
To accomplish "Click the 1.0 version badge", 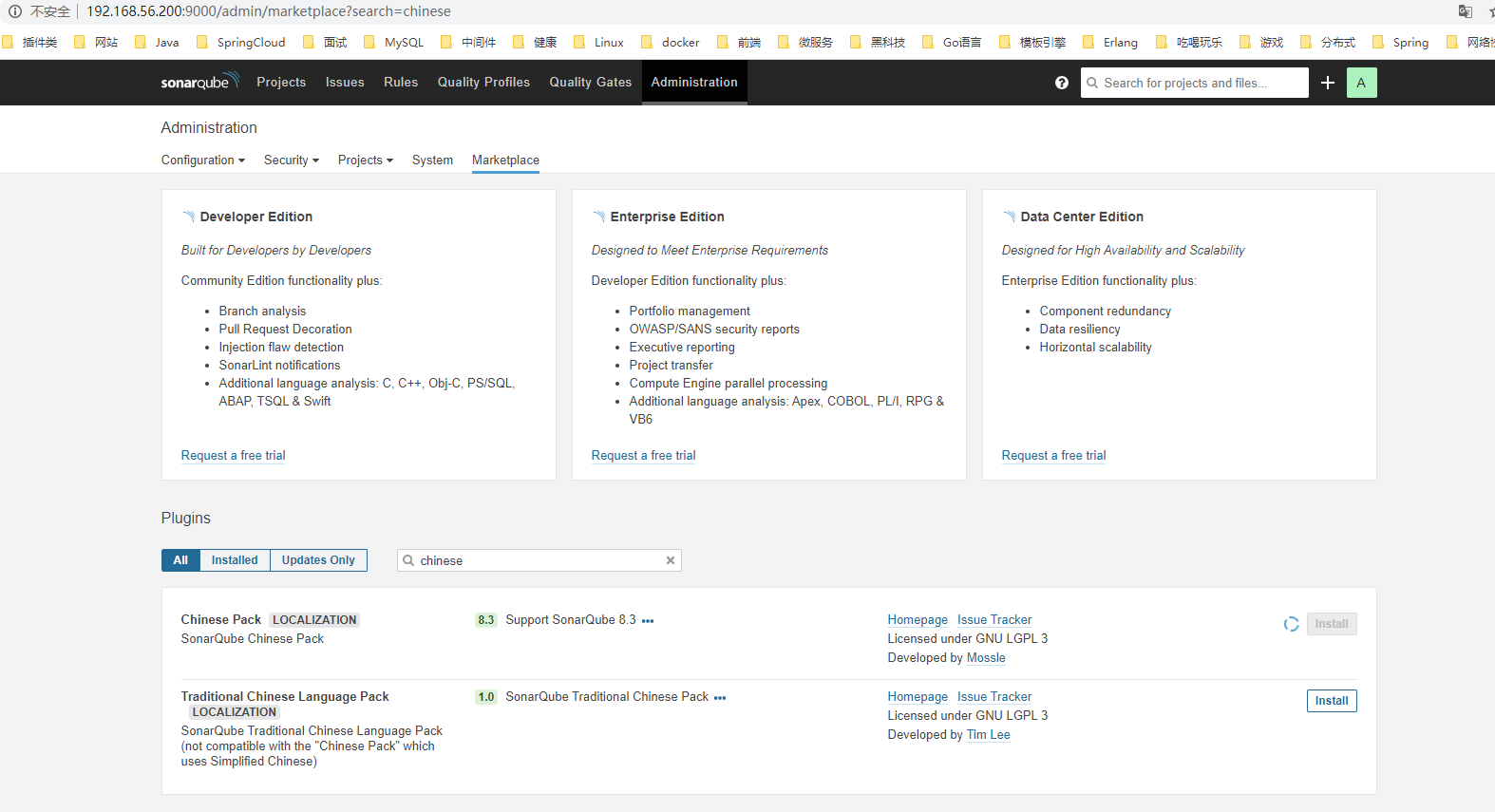I will 485,697.
